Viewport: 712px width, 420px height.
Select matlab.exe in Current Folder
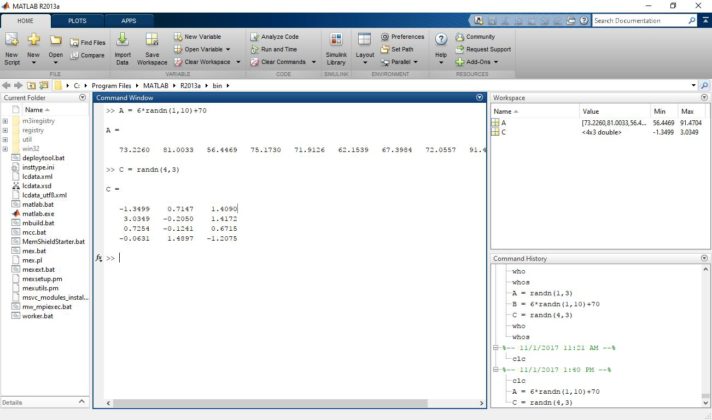tap(38, 214)
